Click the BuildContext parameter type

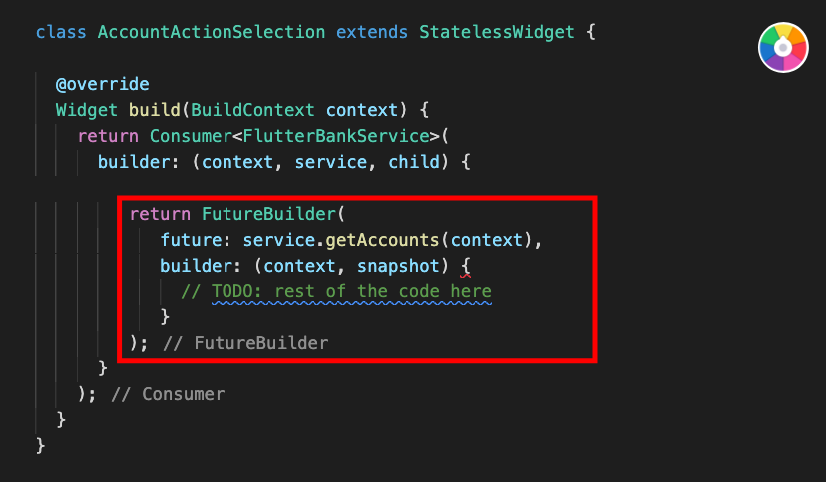253,110
